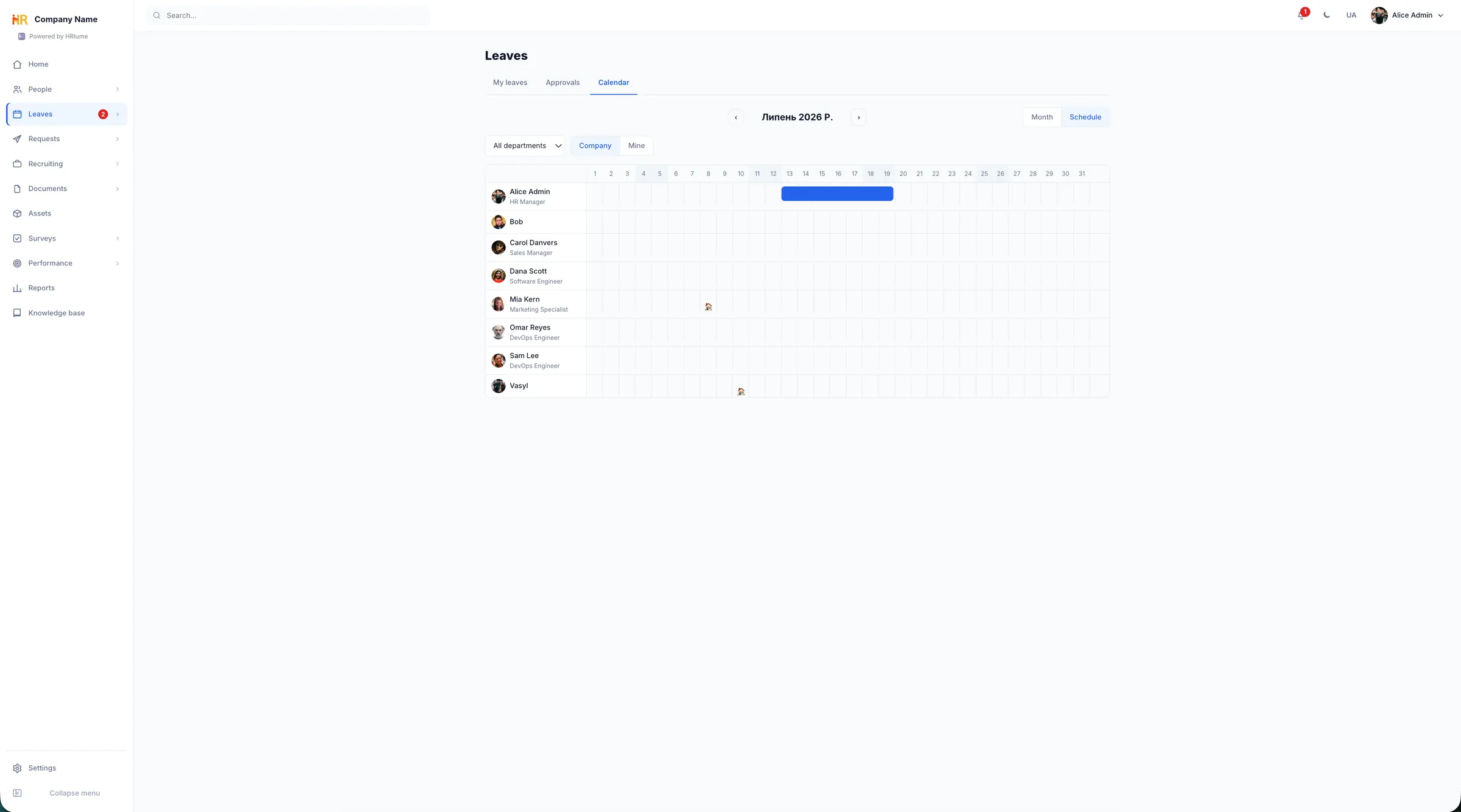Click Mia Kern's home-office icon on day 8

[x=709, y=307]
